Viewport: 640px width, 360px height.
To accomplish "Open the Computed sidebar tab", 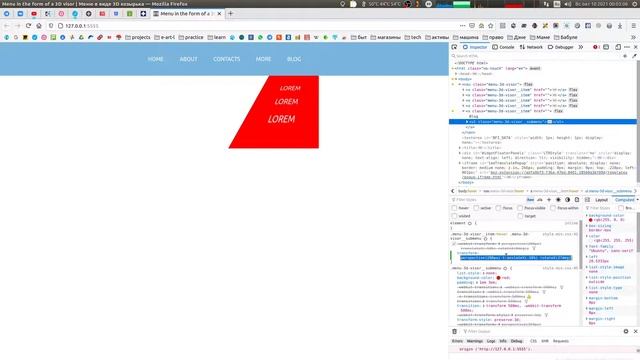I will 624,200.
